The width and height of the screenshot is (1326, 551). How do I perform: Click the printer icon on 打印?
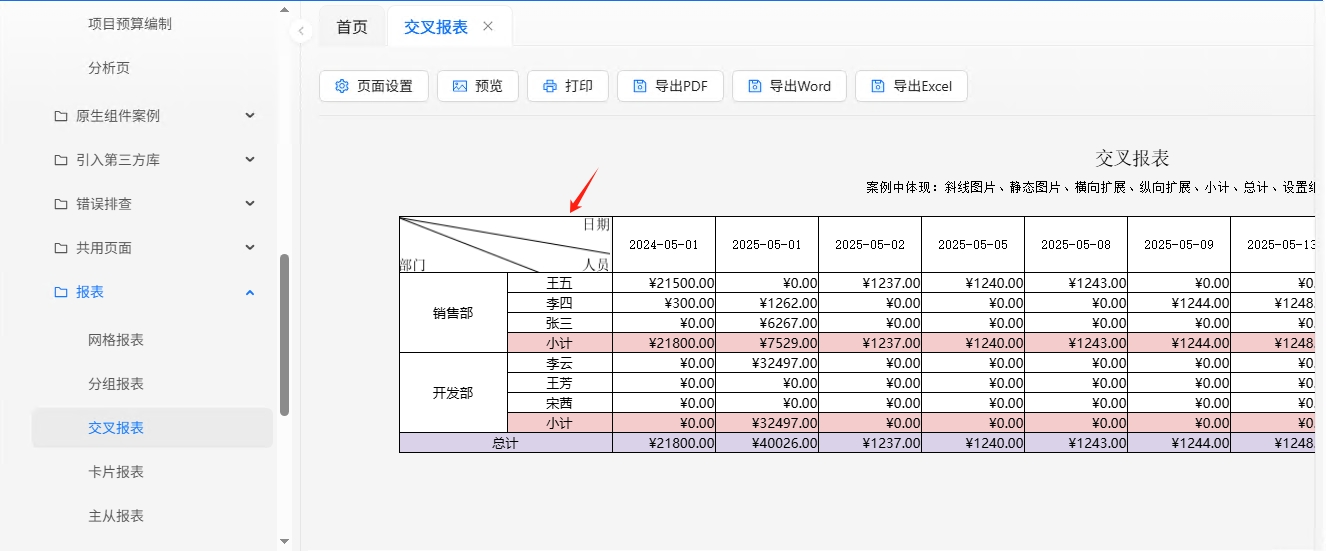550,86
